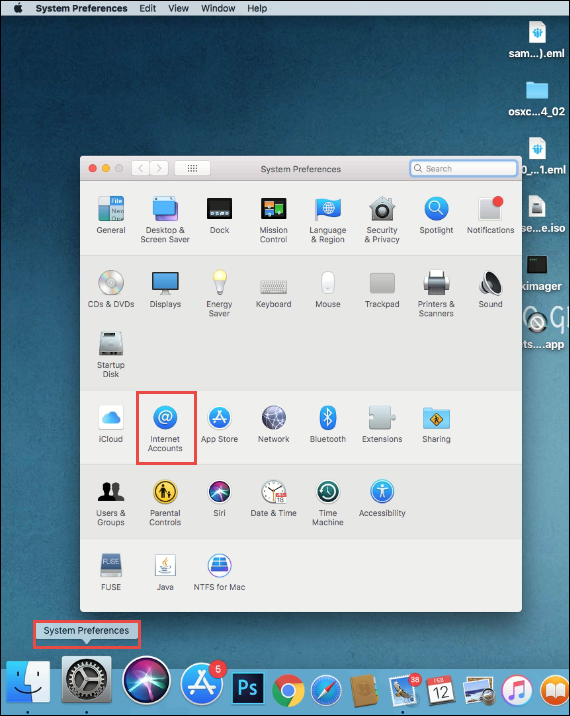Viewport: 570px width, 716px height.
Task: Open the View menu
Action: [178, 8]
